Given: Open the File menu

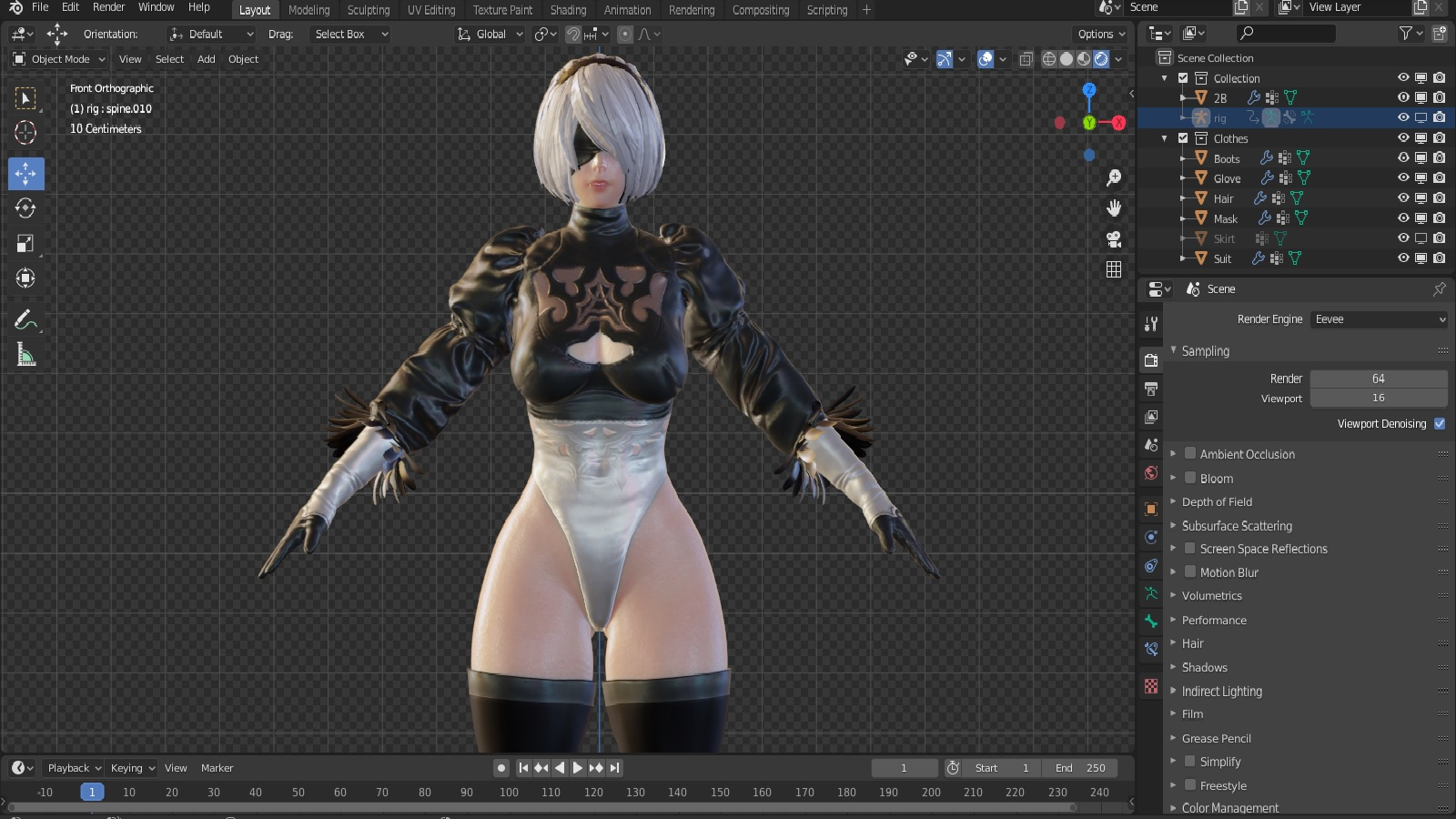Looking at the screenshot, I should click(x=40, y=7).
